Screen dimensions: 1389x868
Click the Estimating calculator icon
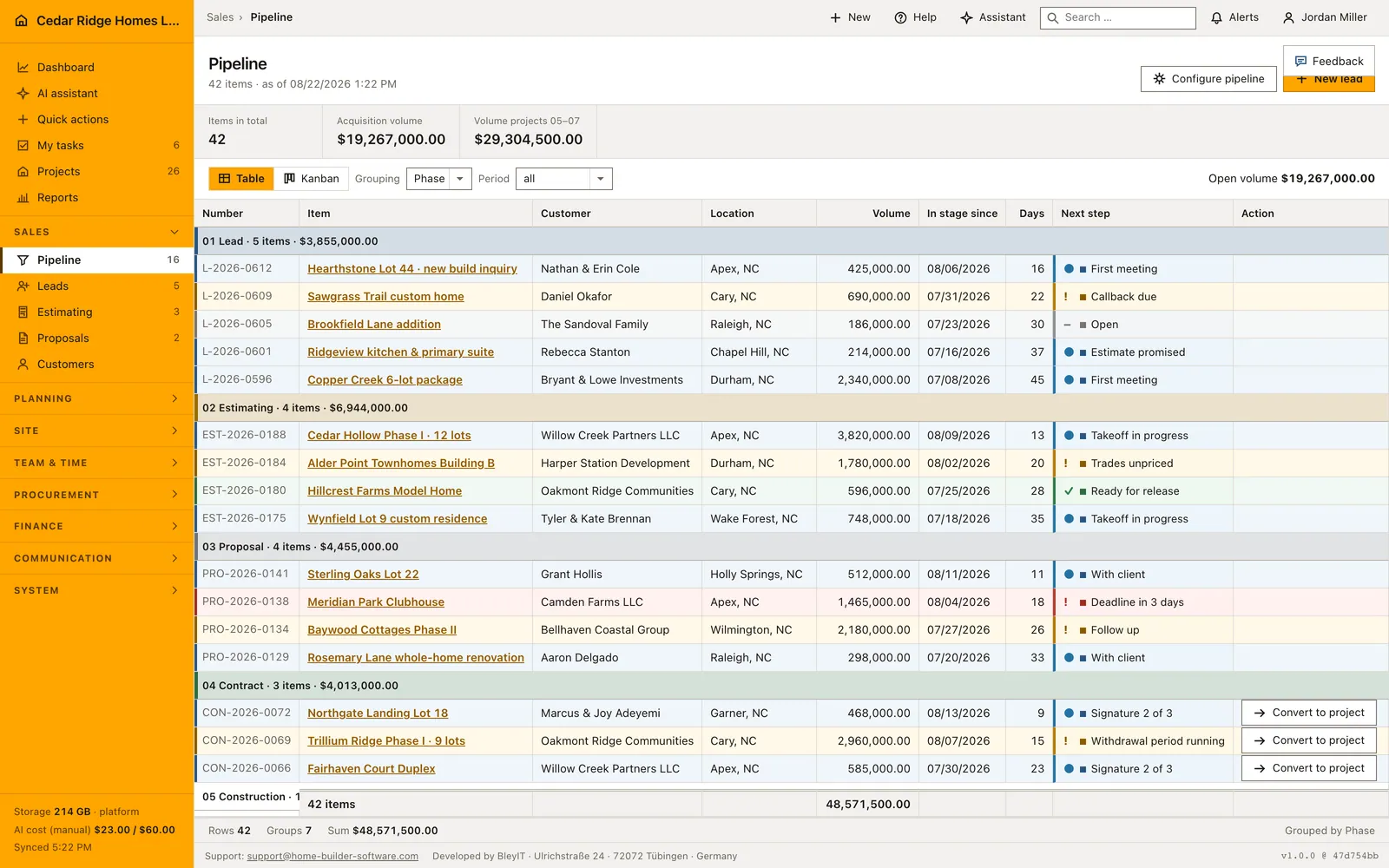pos(23,312)
